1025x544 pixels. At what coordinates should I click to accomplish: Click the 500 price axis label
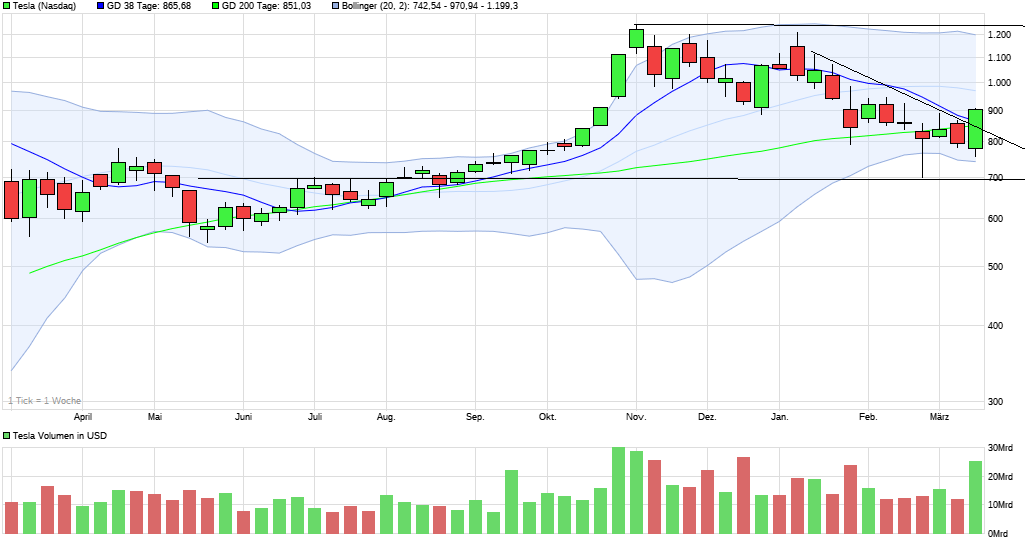tap(995, 267)
